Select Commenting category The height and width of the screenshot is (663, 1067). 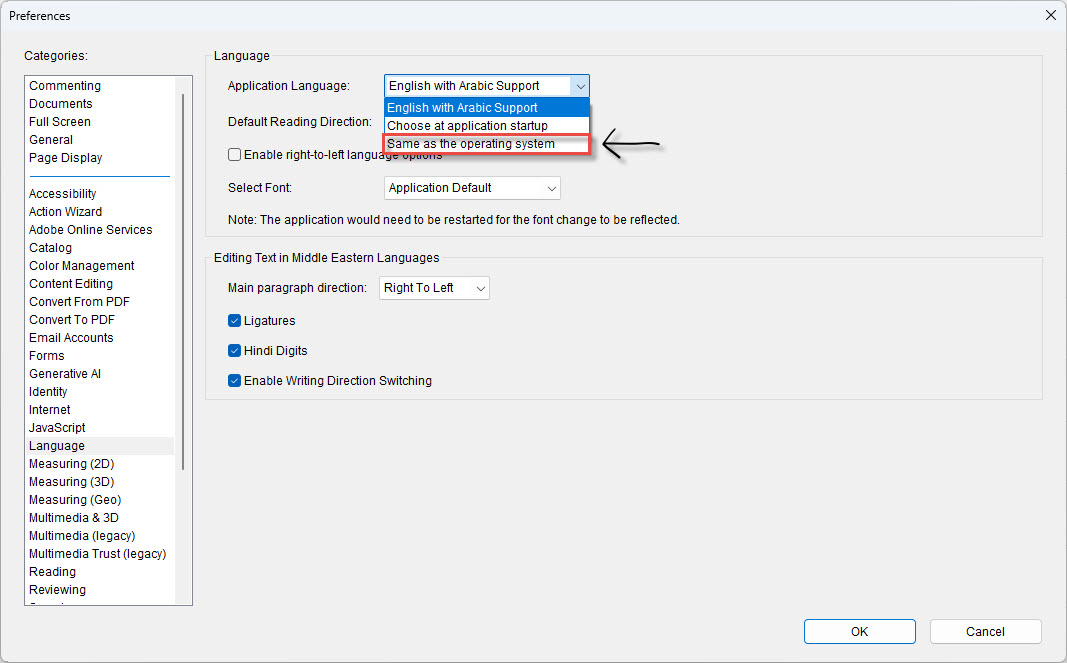[x=65, y=86]
